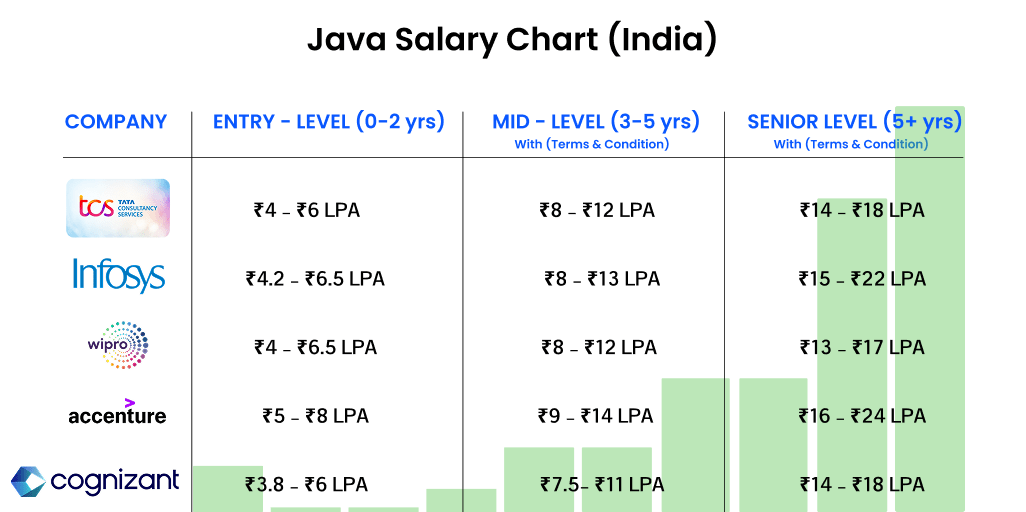Click TCS entry-level salary ₹4 – ₹6 LPA

click(307, 211)
